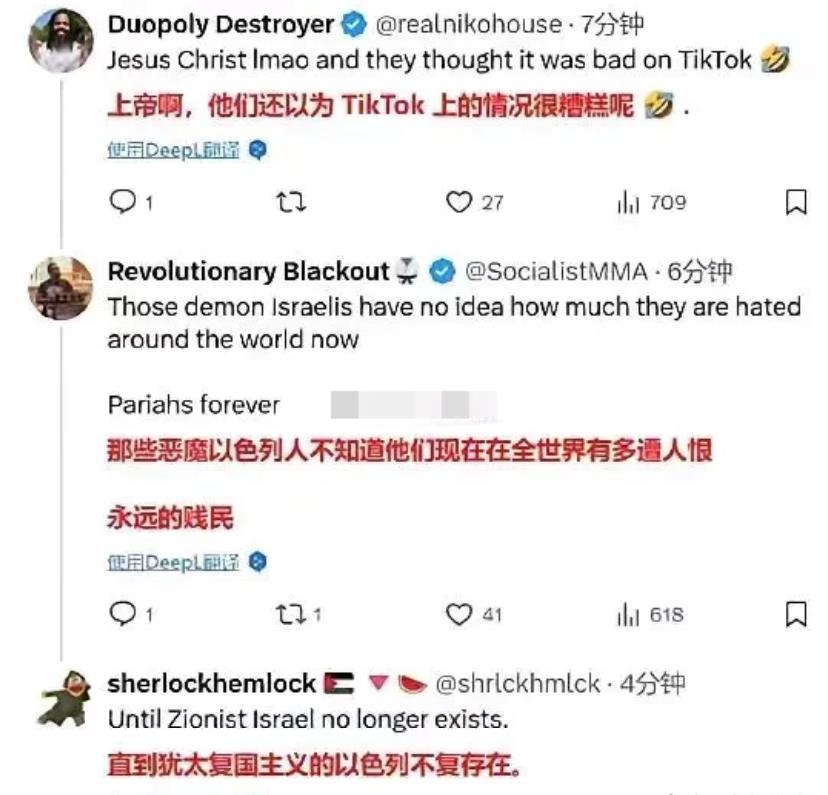
Task: Like the tweet with 41 likes
Action: coord(458,614)
